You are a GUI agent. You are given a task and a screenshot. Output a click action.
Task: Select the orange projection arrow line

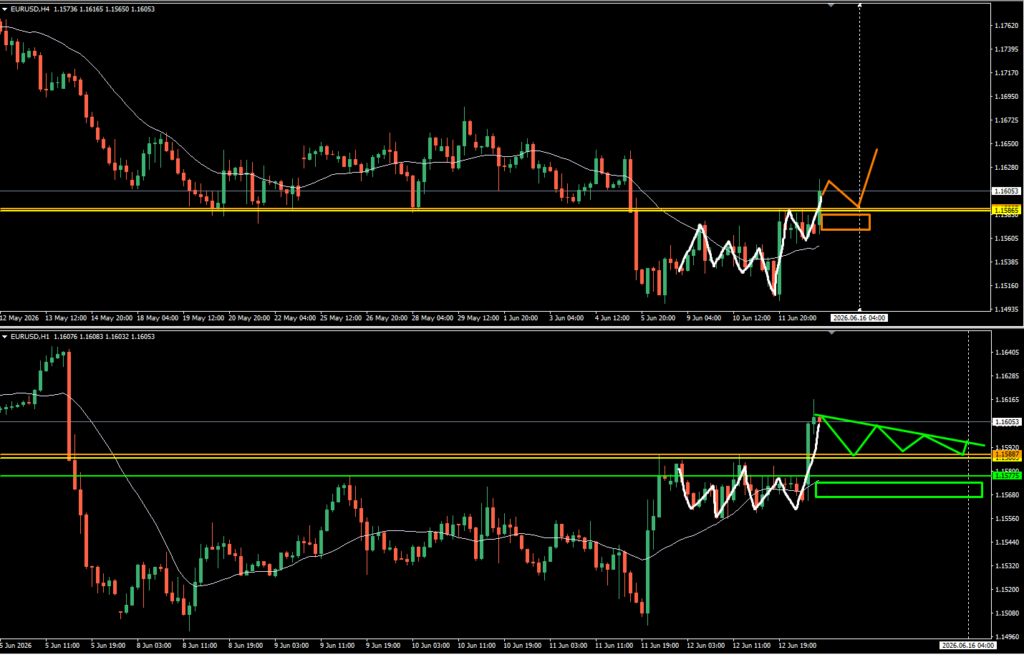(x=849, y=180)
